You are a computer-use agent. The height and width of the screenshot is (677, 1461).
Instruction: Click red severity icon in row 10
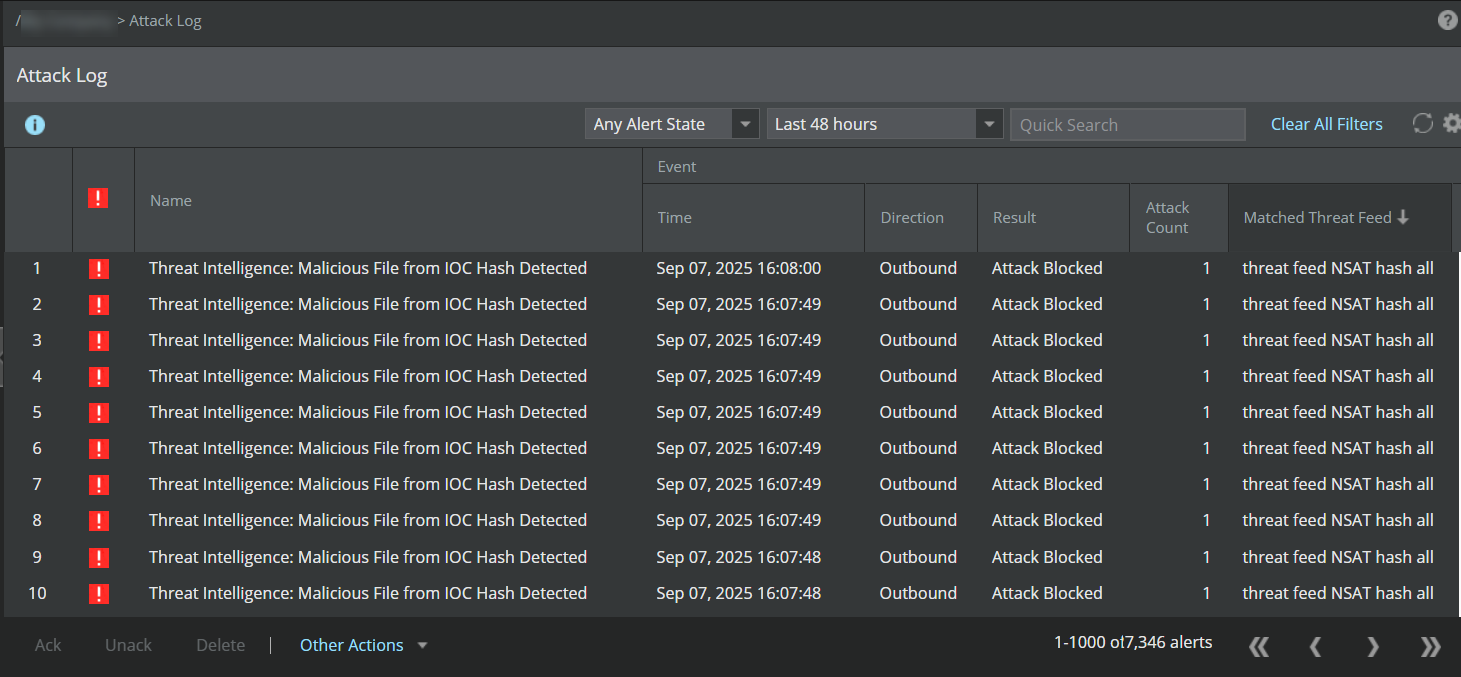(x=98, y=593)
